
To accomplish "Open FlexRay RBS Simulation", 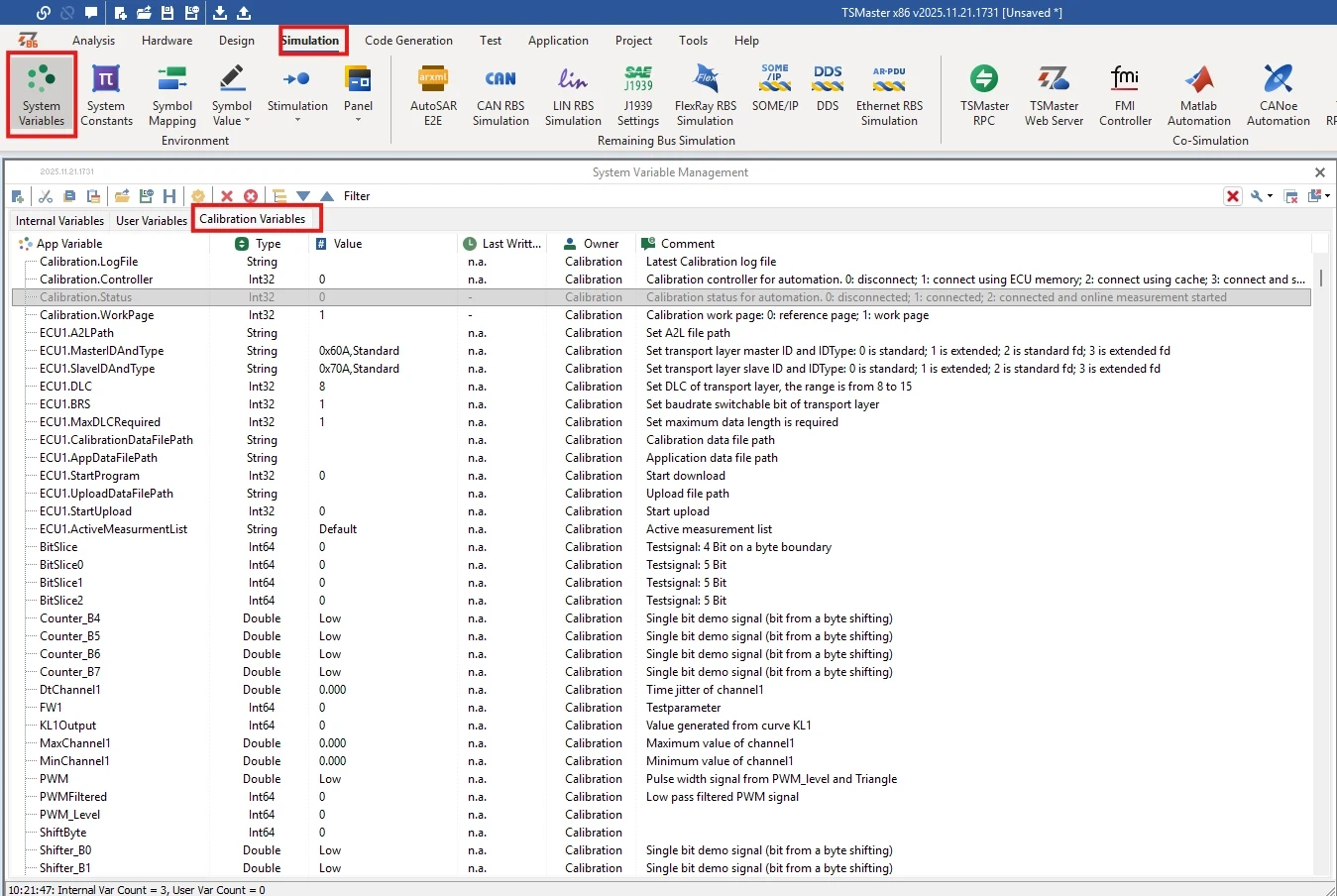I will coord(706,95).
